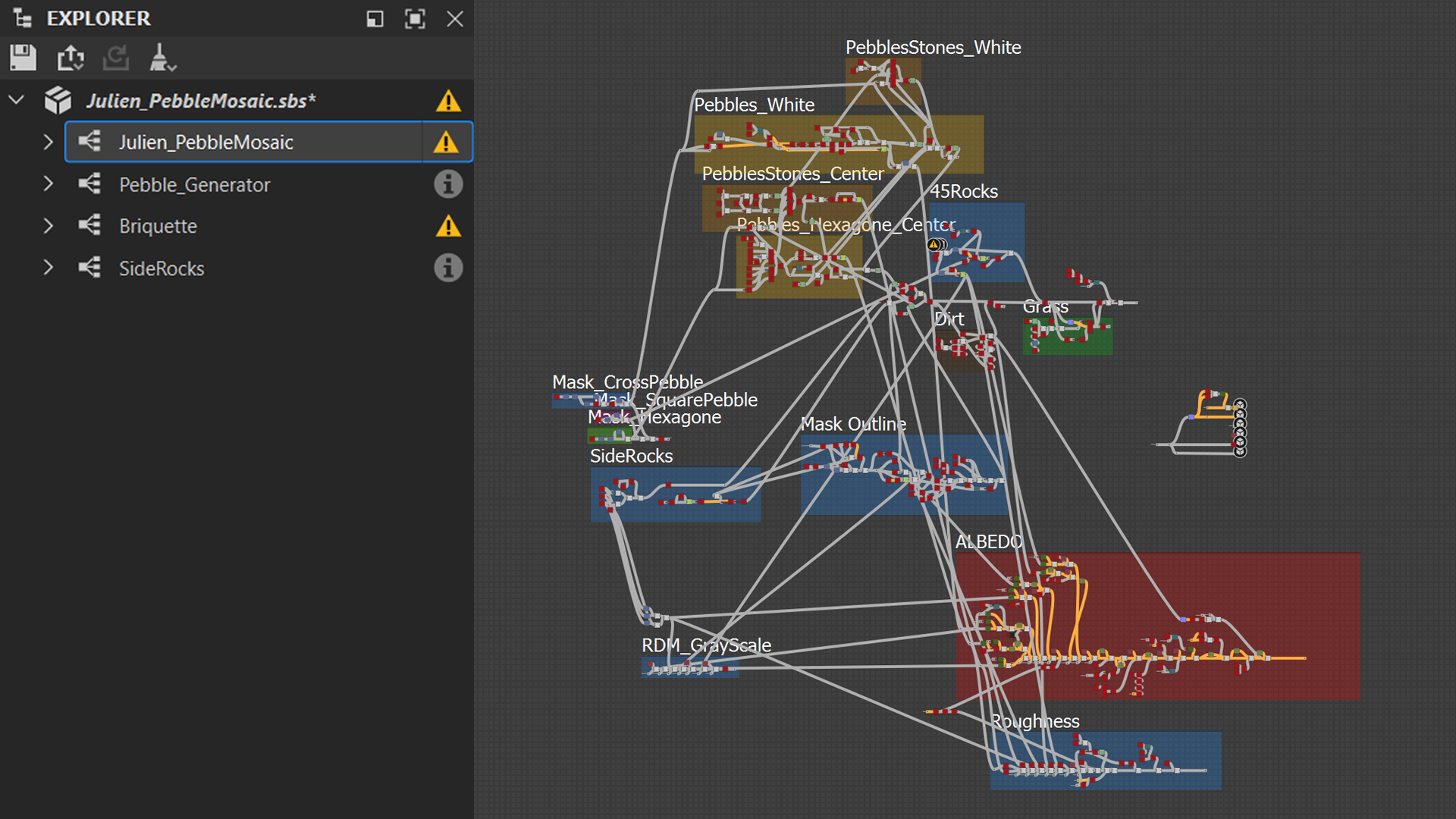Expand the Pebble_Generator tree item
Image resolution: width=1456 pixels, height=819 pixels.
point(49,184)
